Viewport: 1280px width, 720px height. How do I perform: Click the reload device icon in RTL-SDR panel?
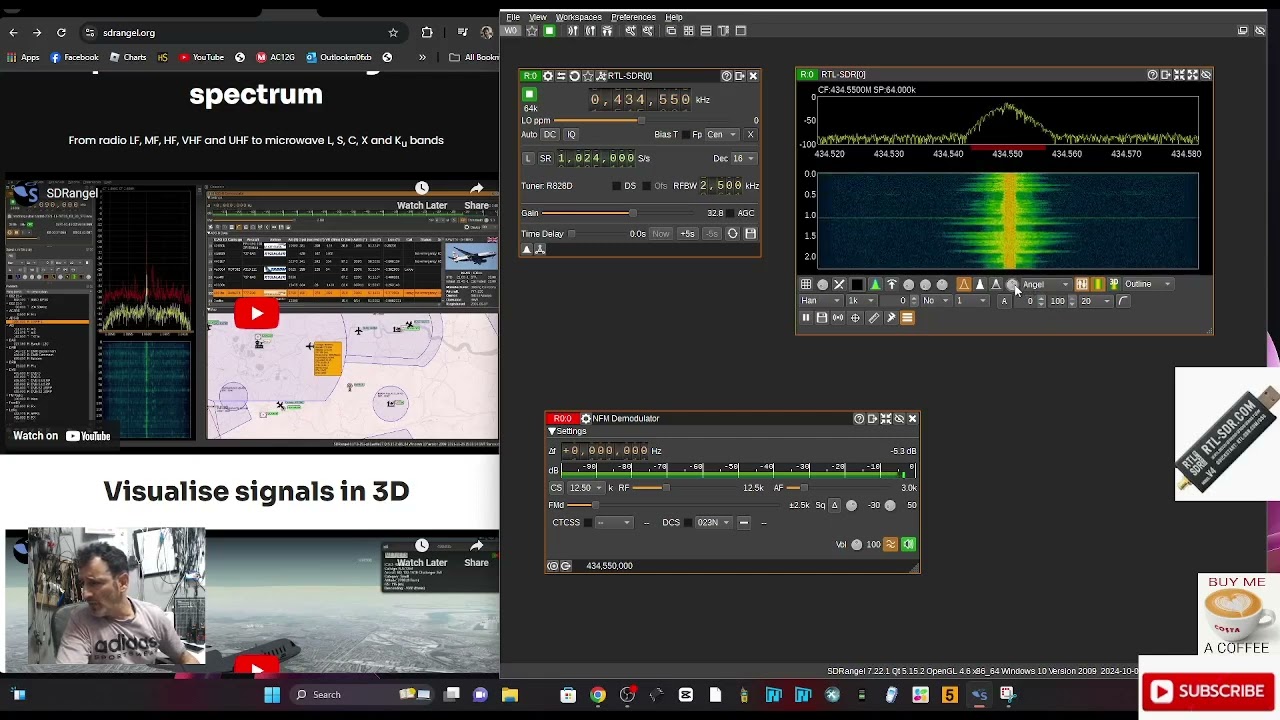[574, 76]
